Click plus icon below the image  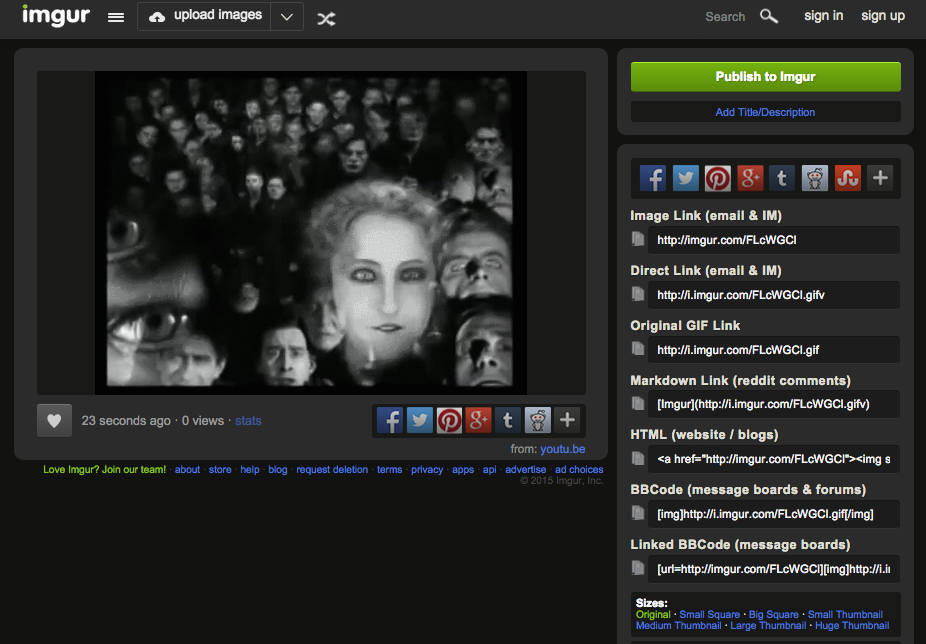tap(567, 420)
